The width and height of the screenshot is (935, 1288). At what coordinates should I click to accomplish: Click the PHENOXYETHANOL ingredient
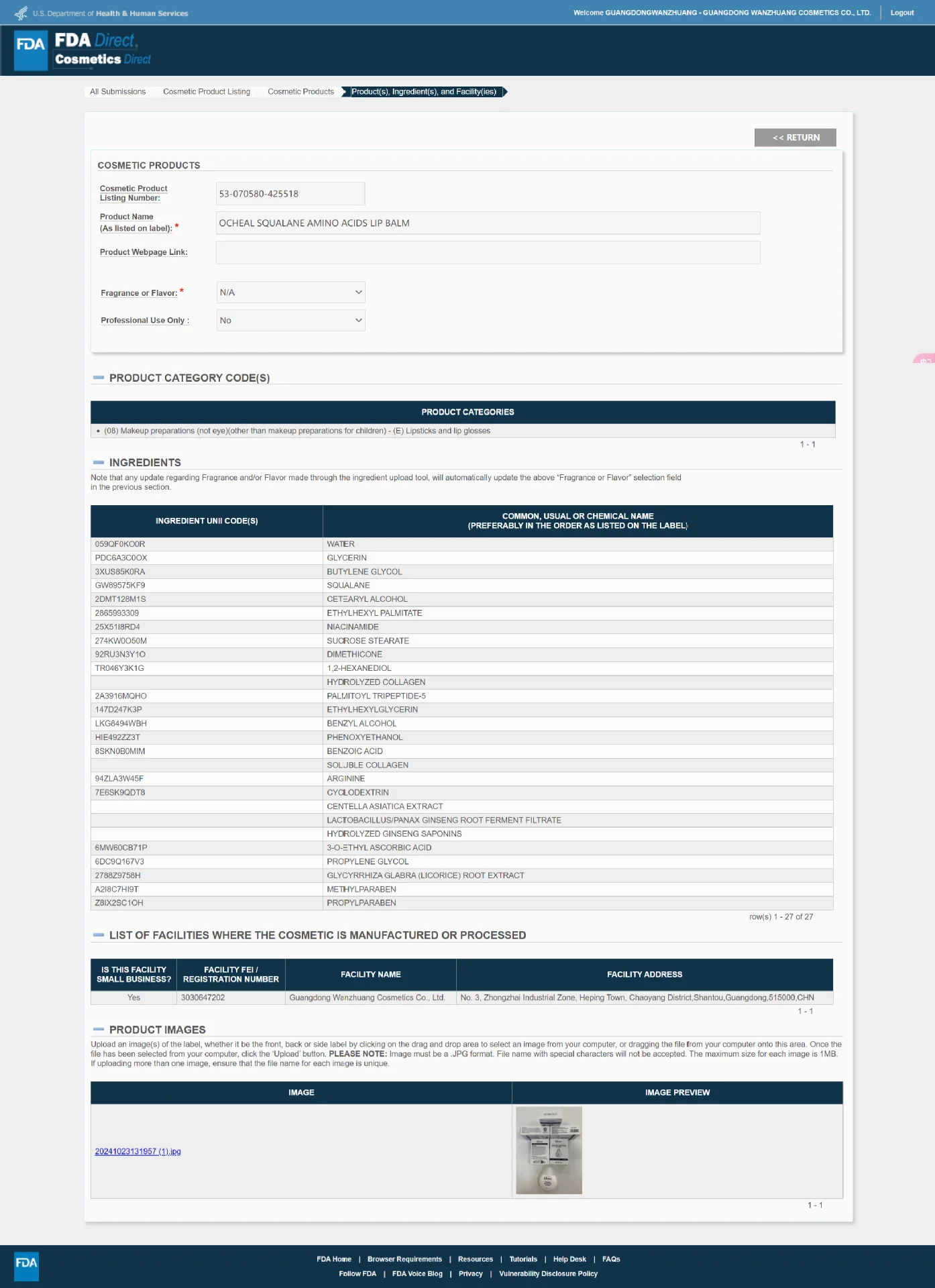pos(365,737)
